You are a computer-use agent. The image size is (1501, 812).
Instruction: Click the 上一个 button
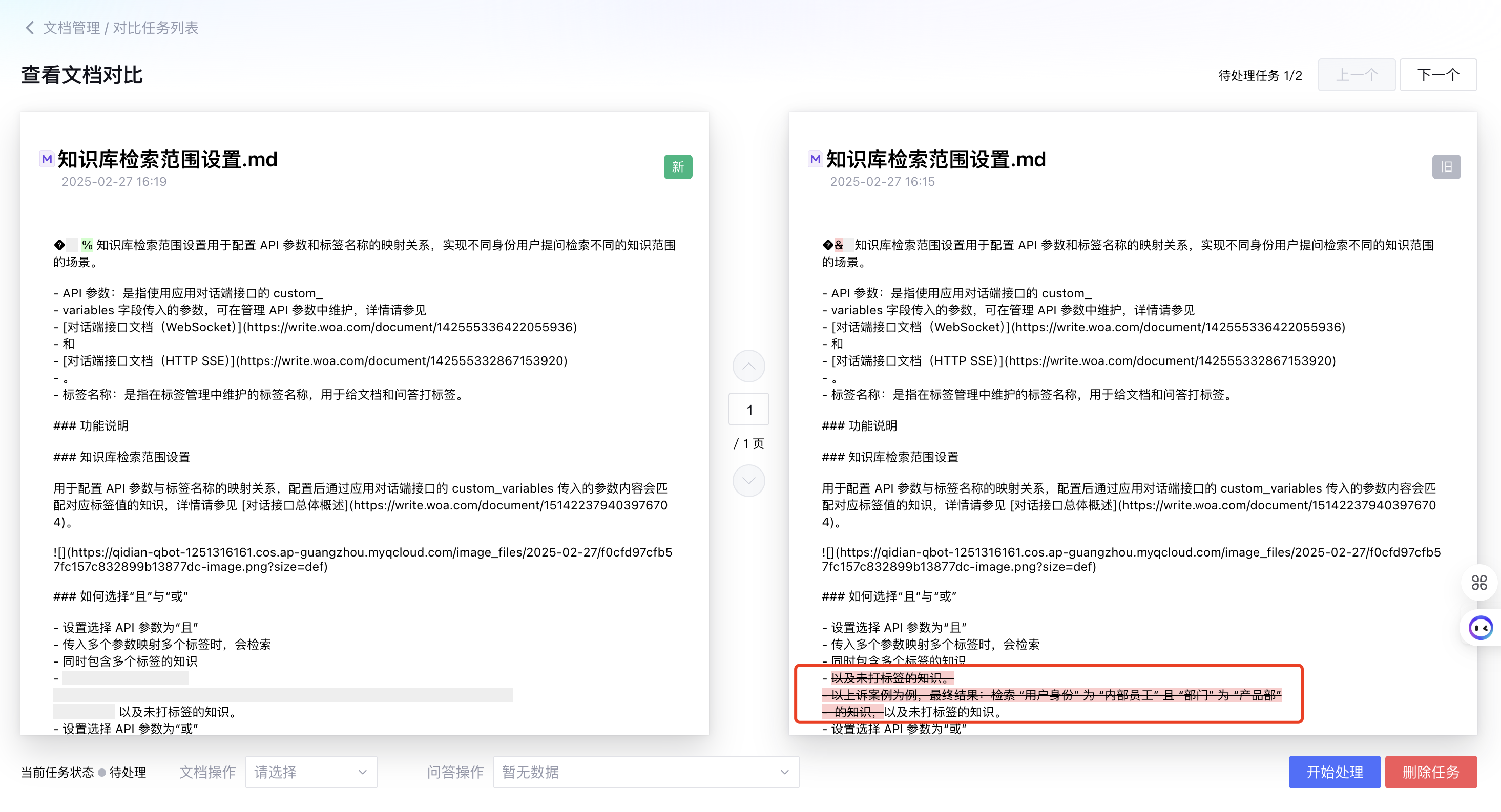pos(1357,75)
